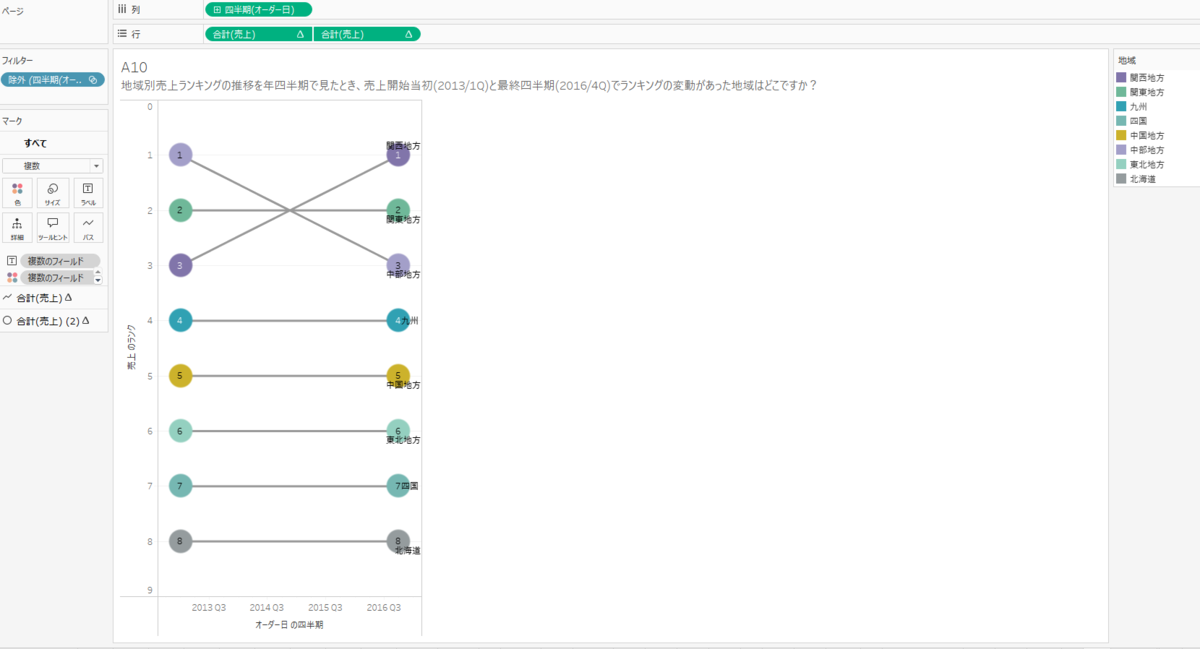Viewport: 1200px width, 649px height.
Task: Open the Path (パス) property on Marks card
Action: point(88,227)
